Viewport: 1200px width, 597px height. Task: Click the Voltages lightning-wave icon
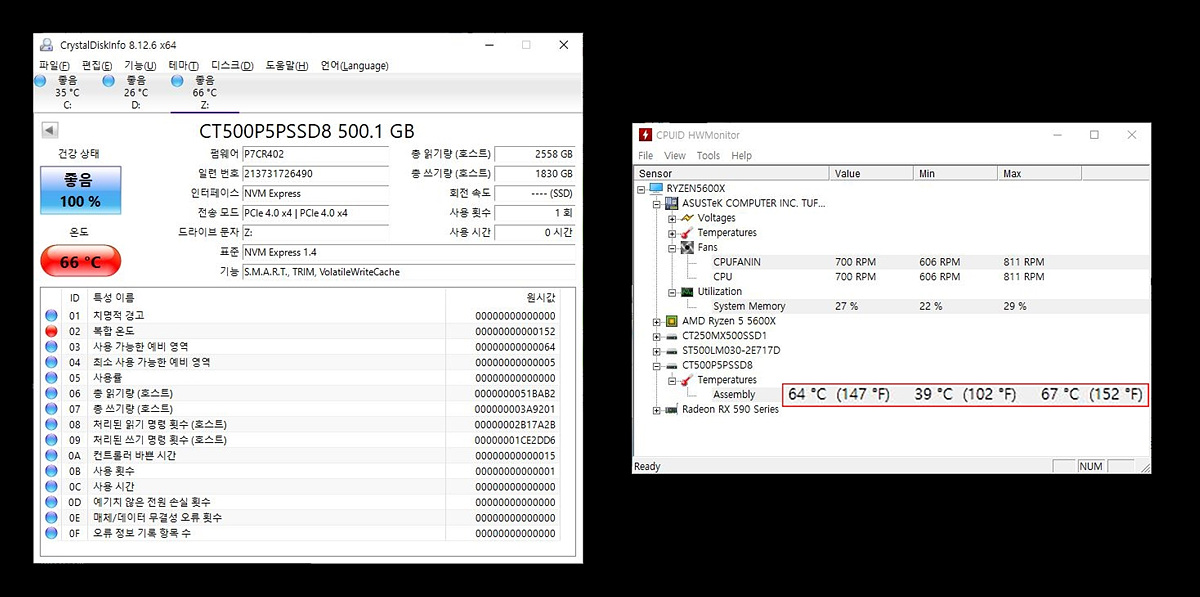[687, 218]
